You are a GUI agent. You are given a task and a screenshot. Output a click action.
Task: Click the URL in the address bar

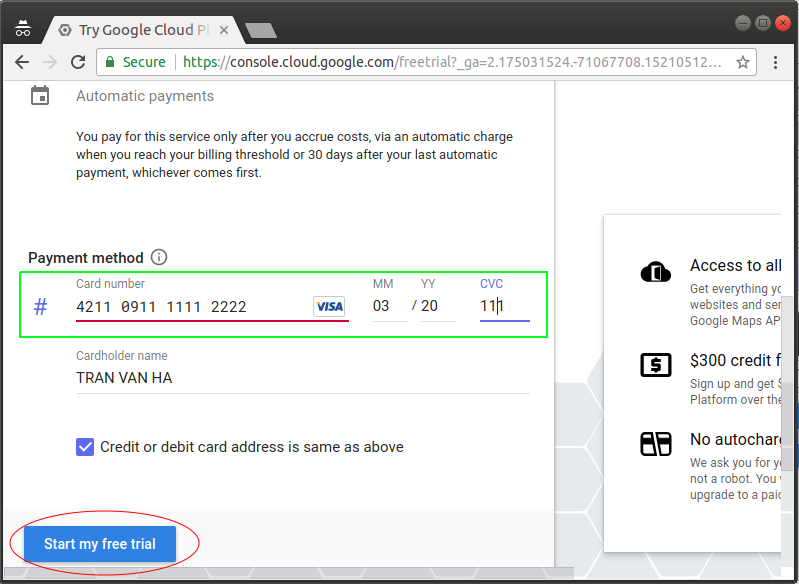pyautogui.click(x=451, y=62)
